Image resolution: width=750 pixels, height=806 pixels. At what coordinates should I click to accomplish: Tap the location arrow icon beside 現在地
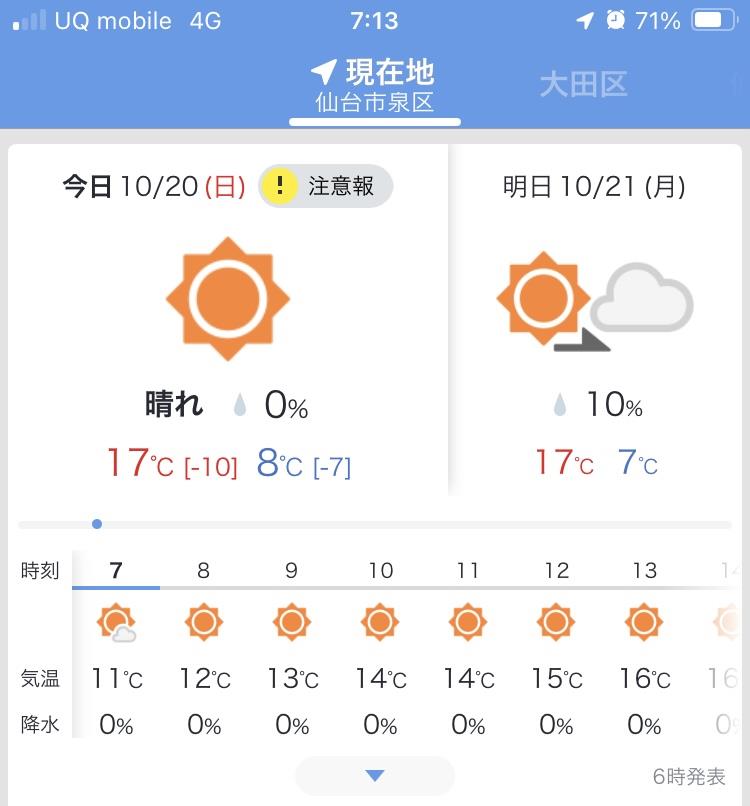pyautogui.click(x=324, y=71)
